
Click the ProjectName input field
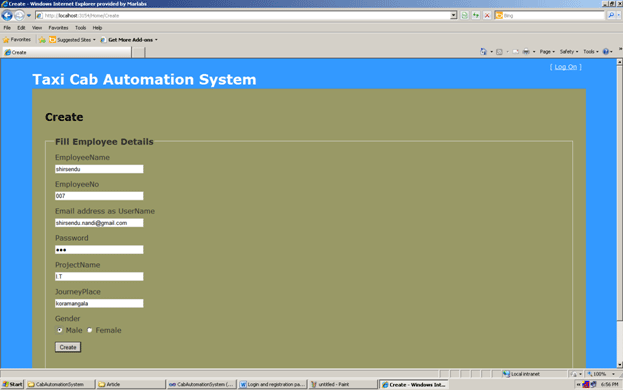click(99, 276)
